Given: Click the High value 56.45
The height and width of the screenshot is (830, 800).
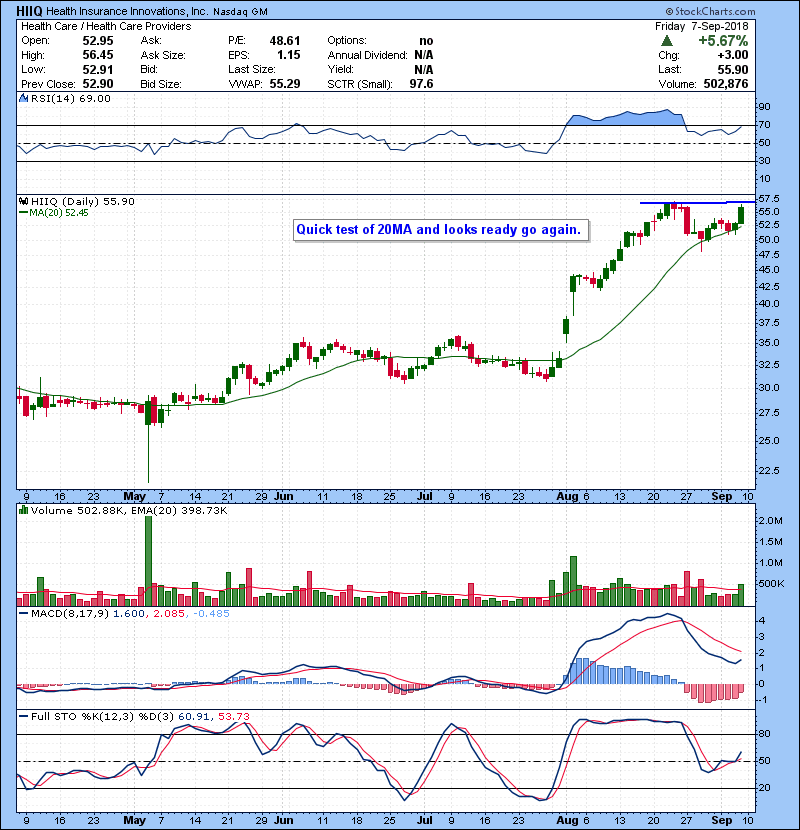Looking at the screenshot, I should 98,55.
